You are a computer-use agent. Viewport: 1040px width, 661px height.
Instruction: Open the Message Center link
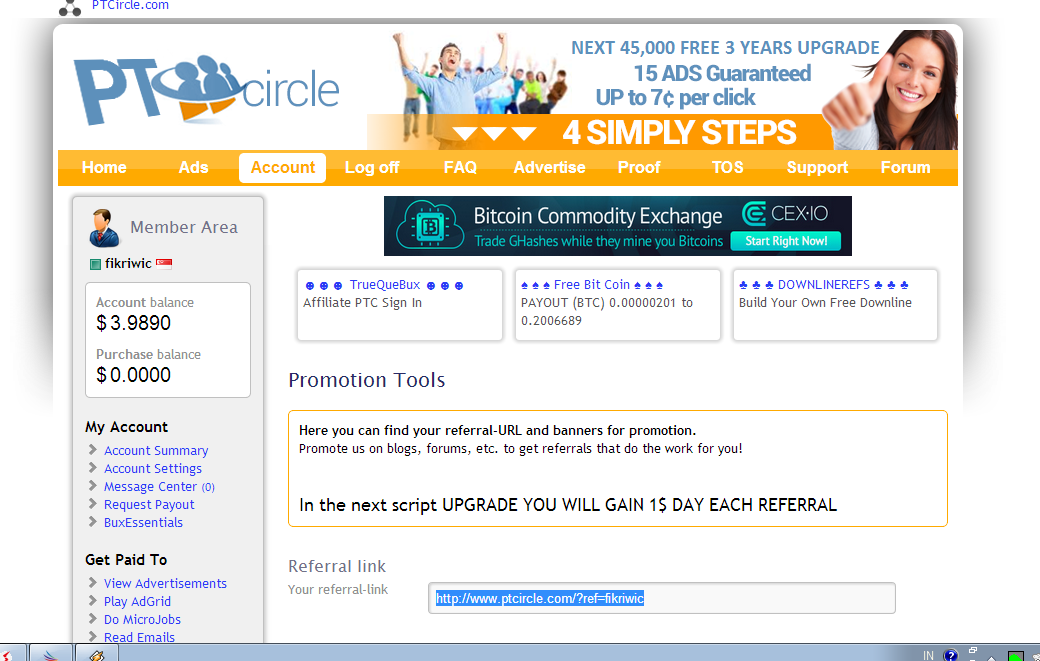(159, 487)
